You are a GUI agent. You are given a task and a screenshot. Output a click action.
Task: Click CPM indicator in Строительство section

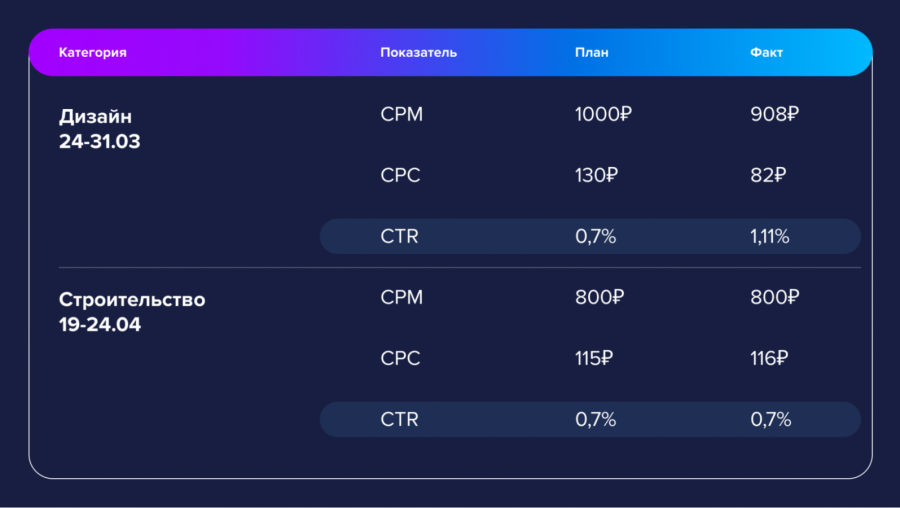[x=401, y=297]
